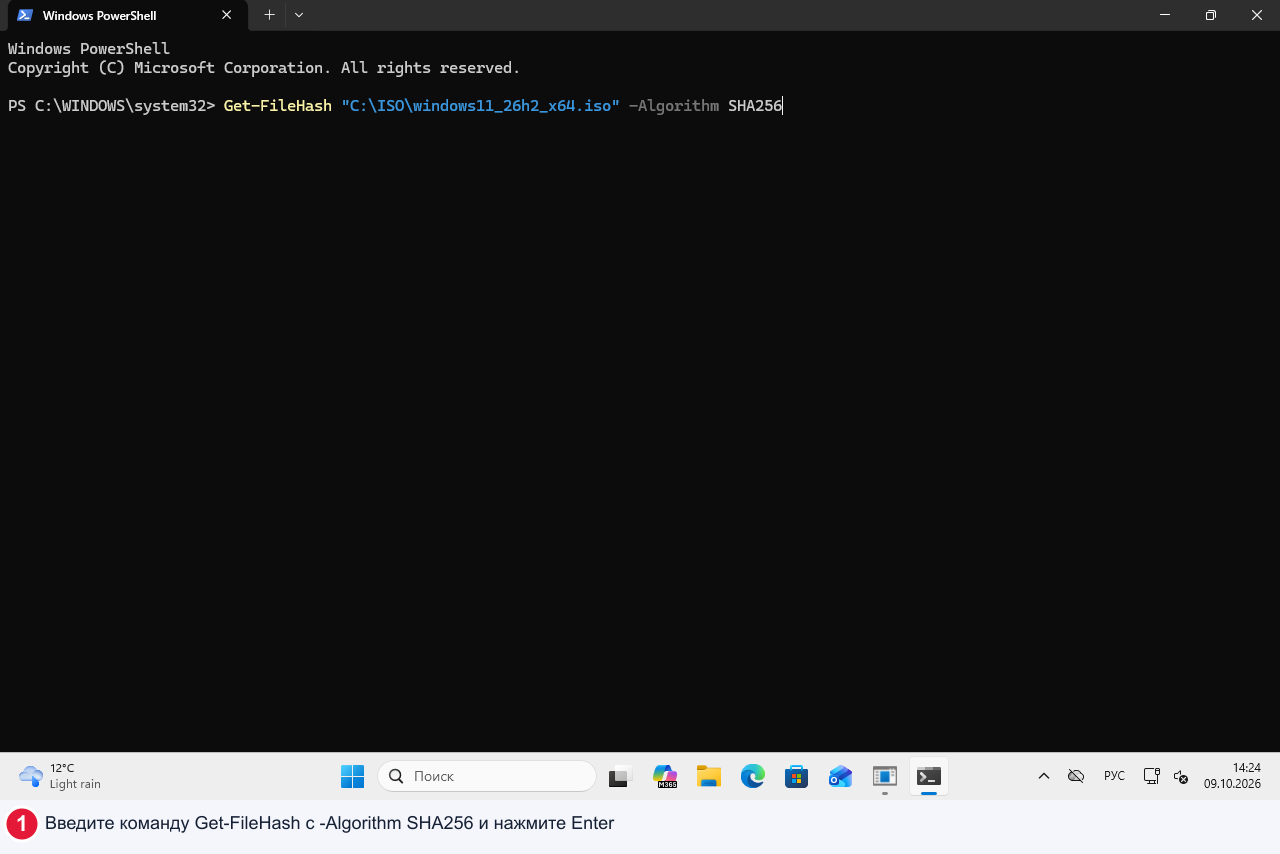This screenshot has width=1280, height=854.
Task: Click the -Algorithm parameter text
Action: (674, 105)
